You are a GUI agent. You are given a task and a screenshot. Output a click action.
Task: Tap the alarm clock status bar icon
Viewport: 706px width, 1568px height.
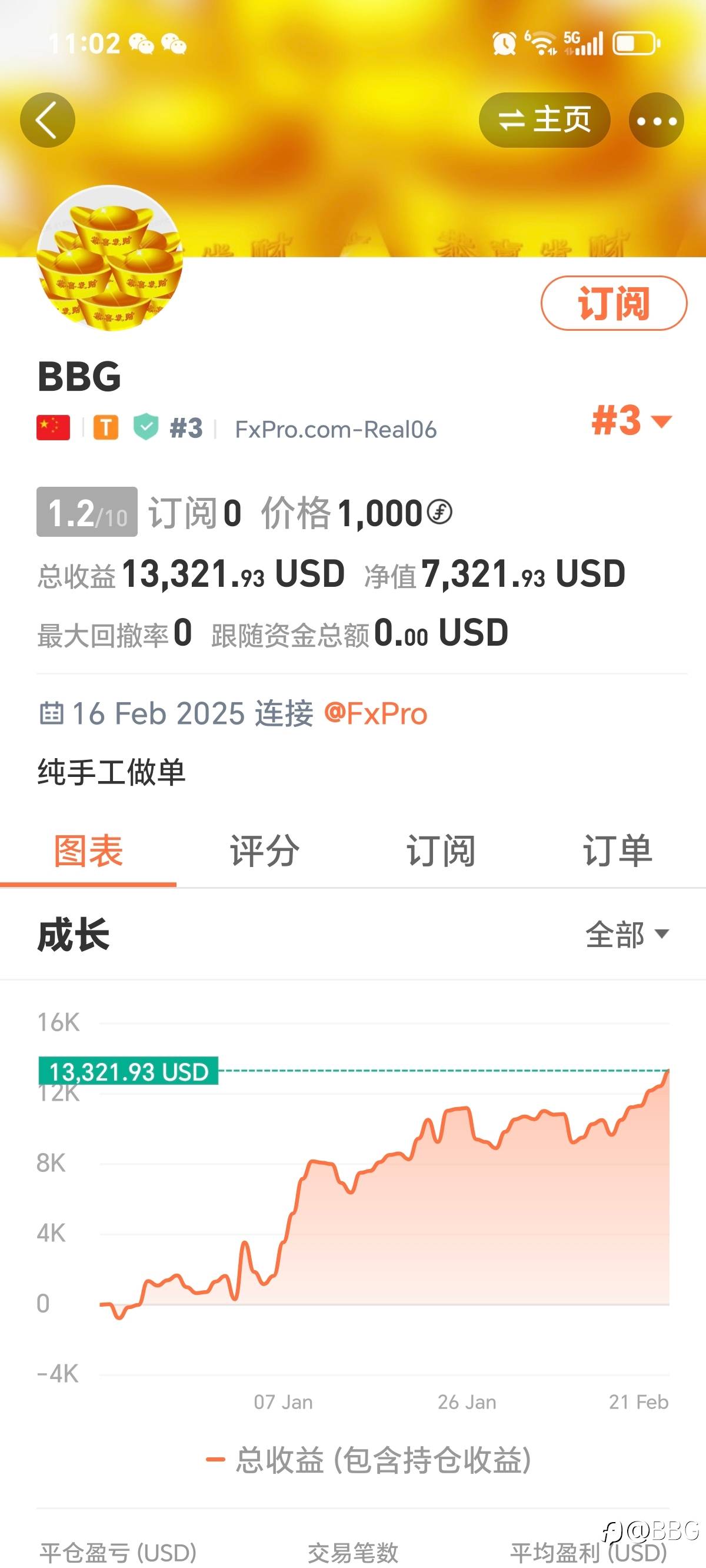(x=504, y=44)
